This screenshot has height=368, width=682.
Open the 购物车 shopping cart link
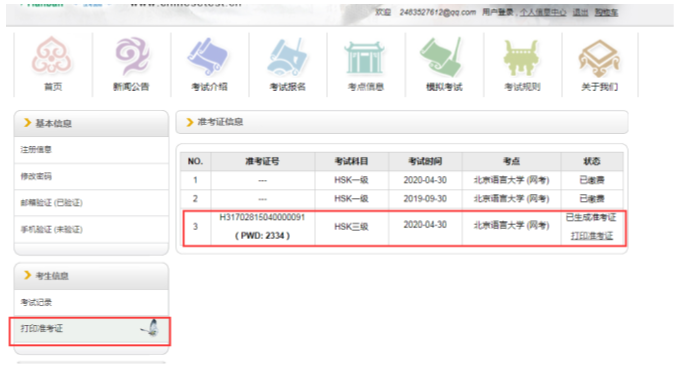coord(606,12)
